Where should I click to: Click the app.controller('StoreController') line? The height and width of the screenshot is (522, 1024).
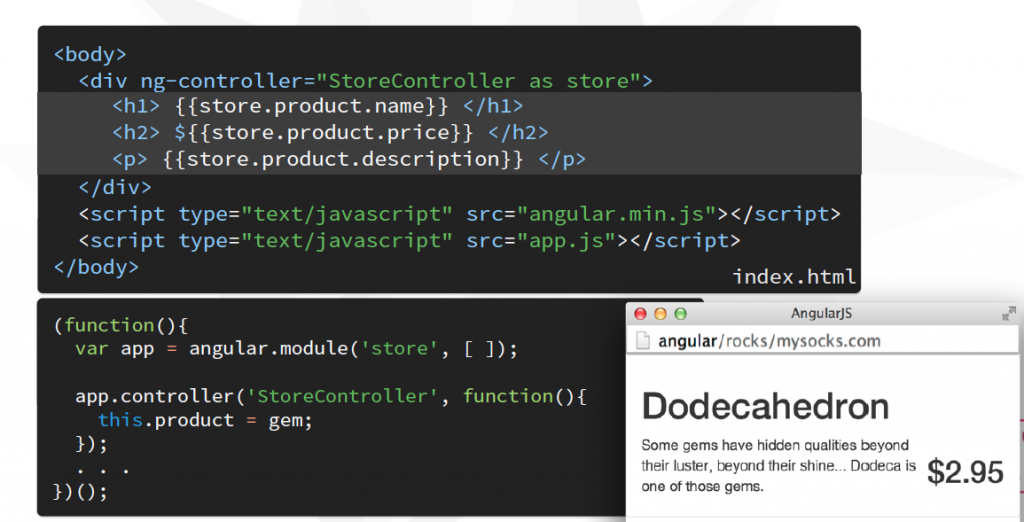tap(331, 397)
